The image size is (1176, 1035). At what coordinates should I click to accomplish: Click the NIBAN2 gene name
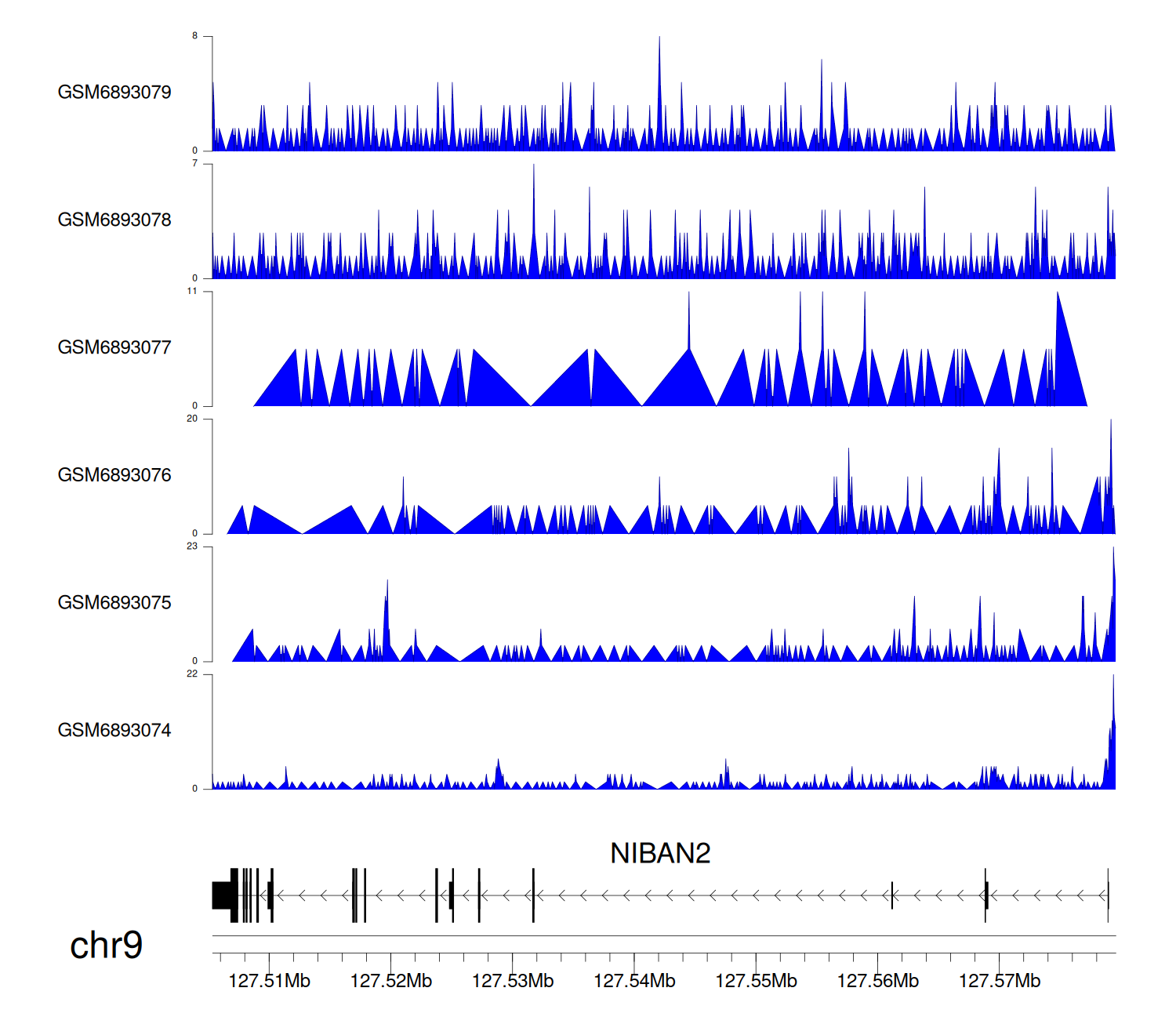(660, 853)
